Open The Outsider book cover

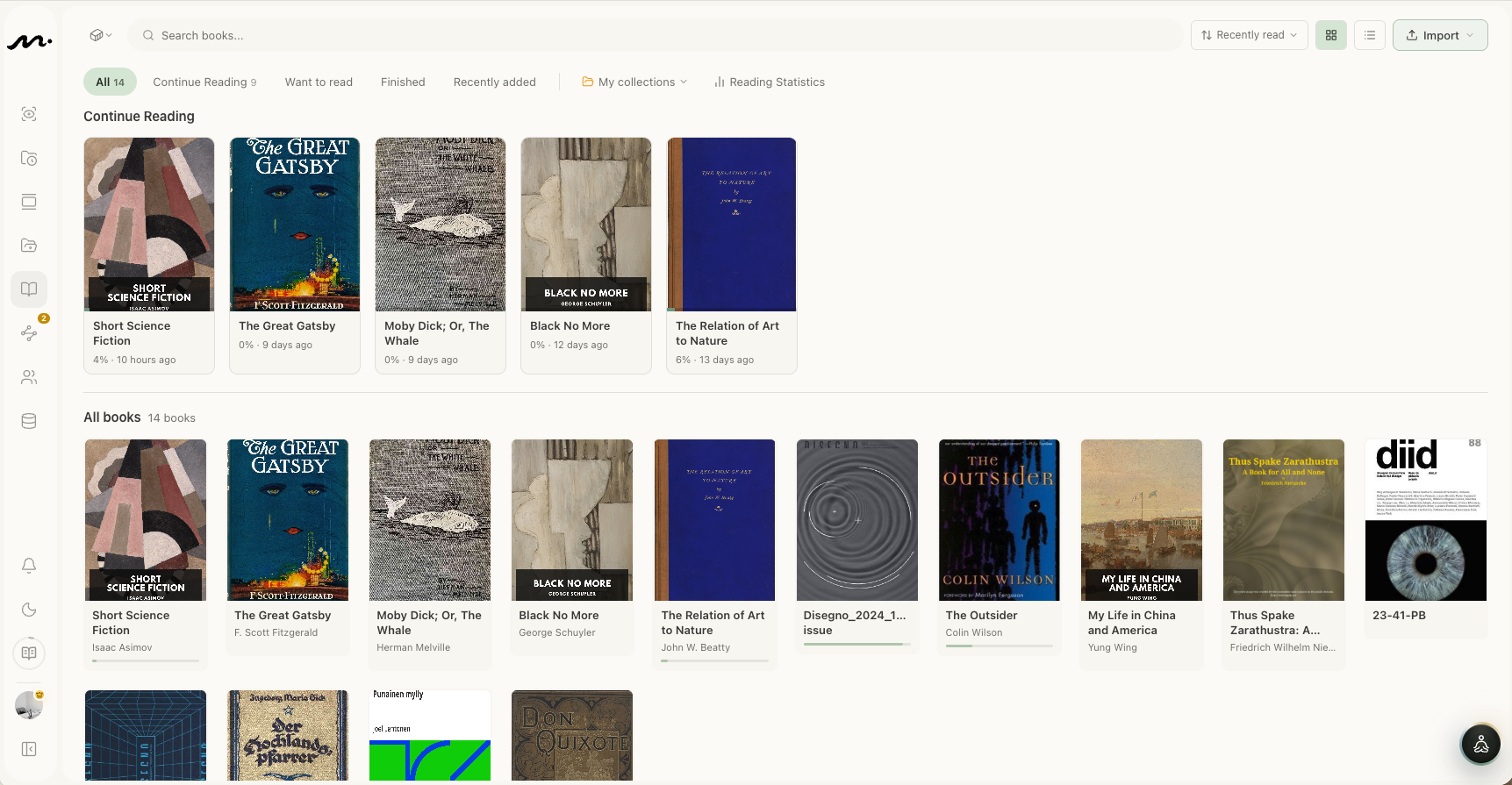(1000, 520)
